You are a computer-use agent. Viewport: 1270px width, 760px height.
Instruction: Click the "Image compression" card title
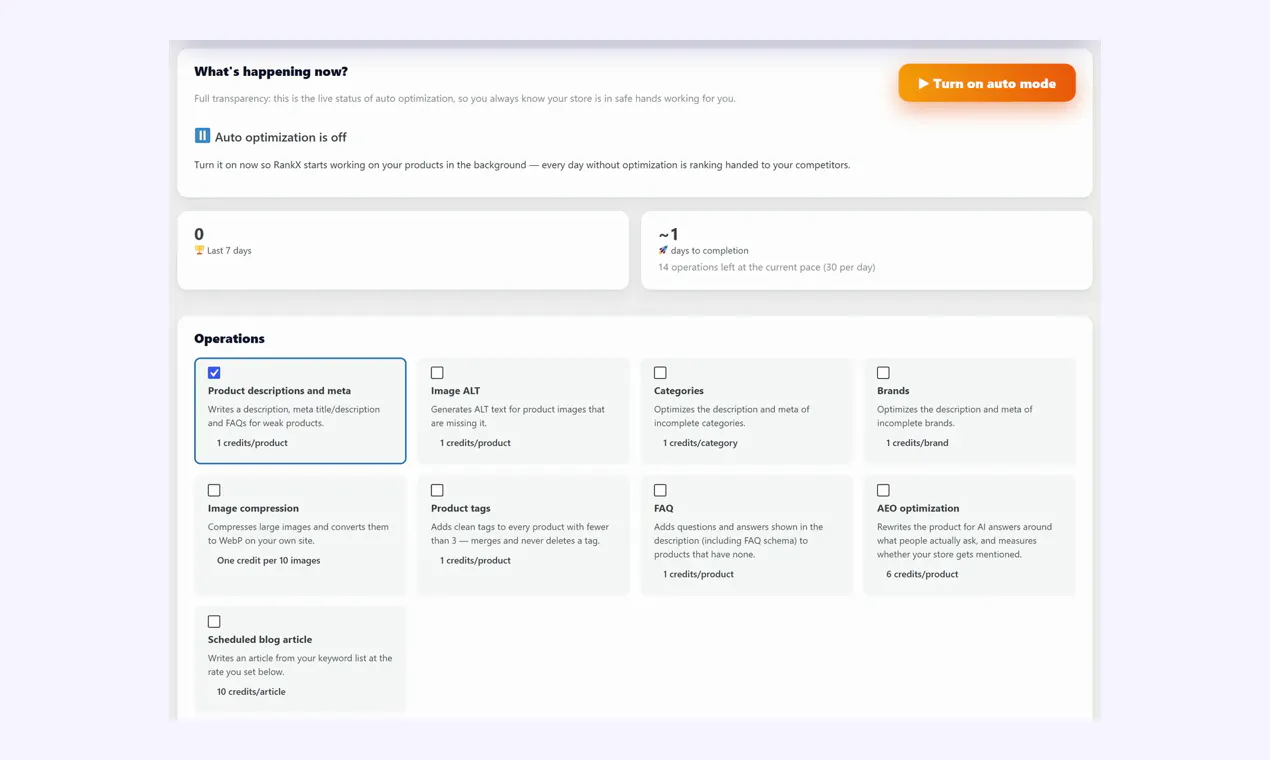click(253, 508)
